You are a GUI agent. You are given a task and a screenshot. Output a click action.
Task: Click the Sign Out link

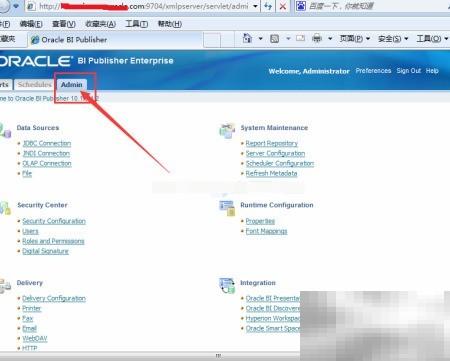point(409,71)
